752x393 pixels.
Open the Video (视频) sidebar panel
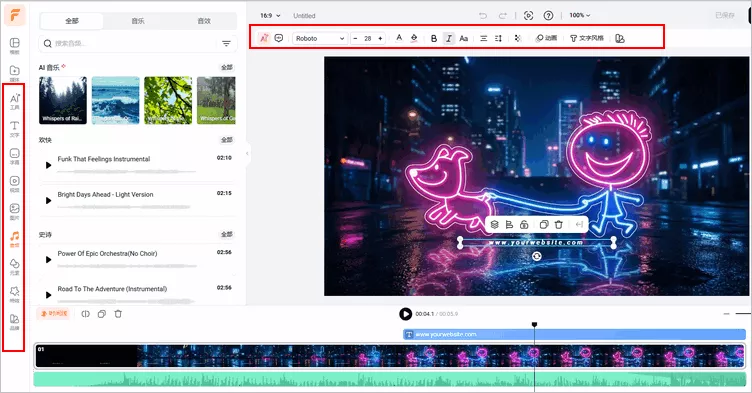click(x=14, y=184)
